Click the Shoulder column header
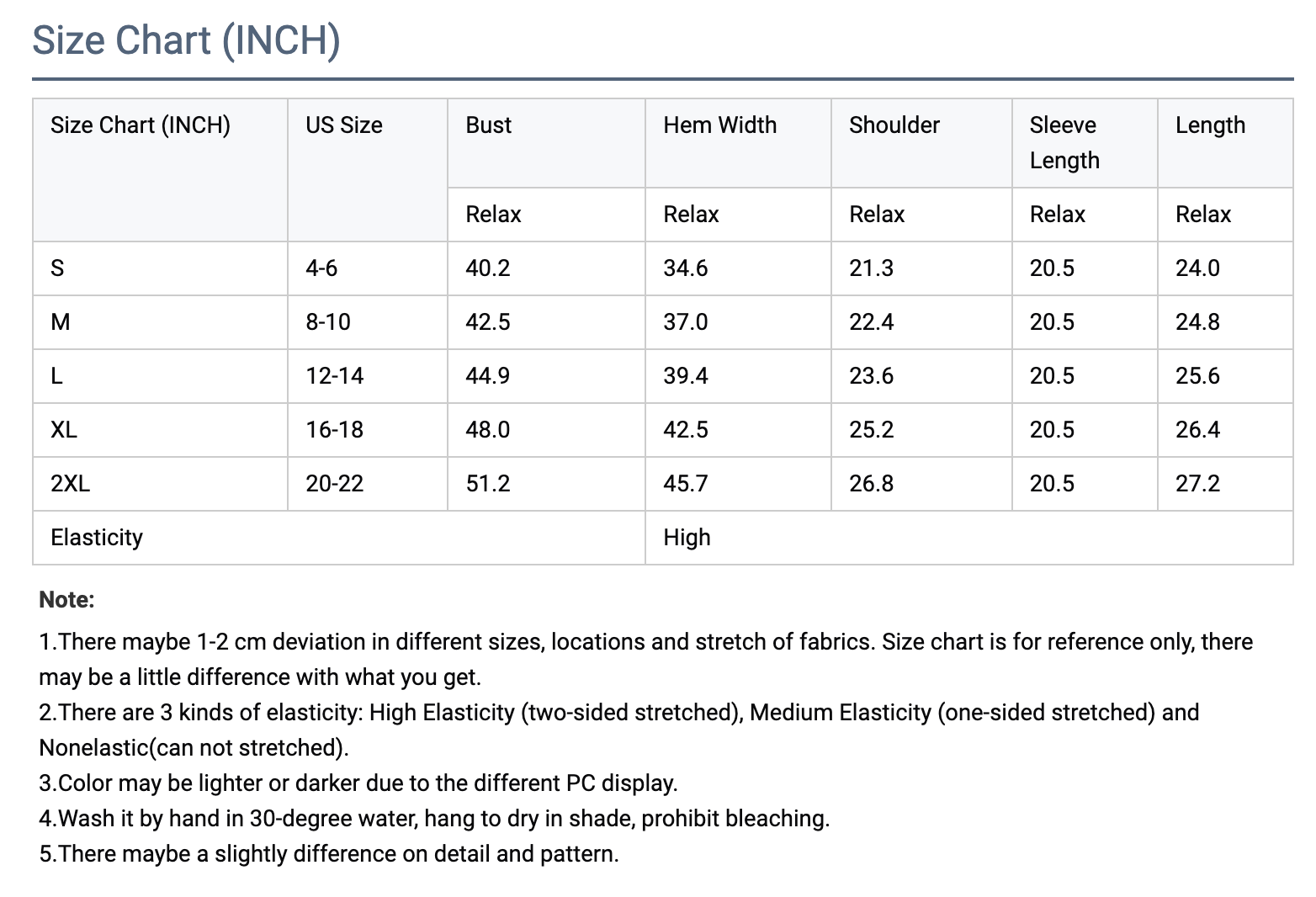The width and height of the screenshot is (1316, 897). (x=894, y=125)
